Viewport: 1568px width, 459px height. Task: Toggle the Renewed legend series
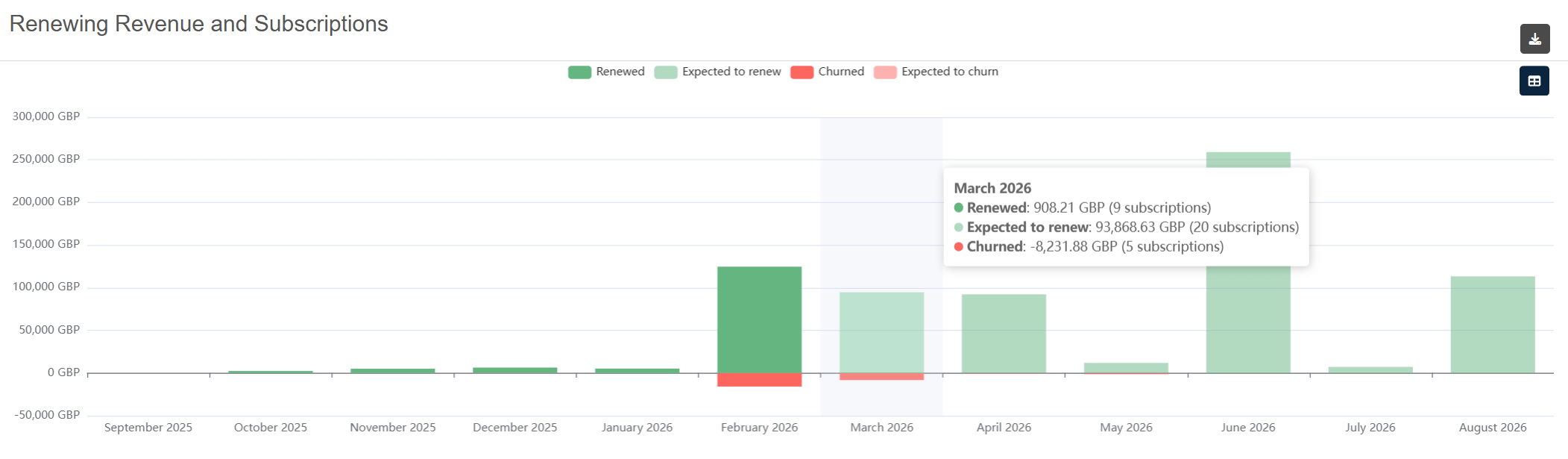pyautogui.click(x=606, y=72)
